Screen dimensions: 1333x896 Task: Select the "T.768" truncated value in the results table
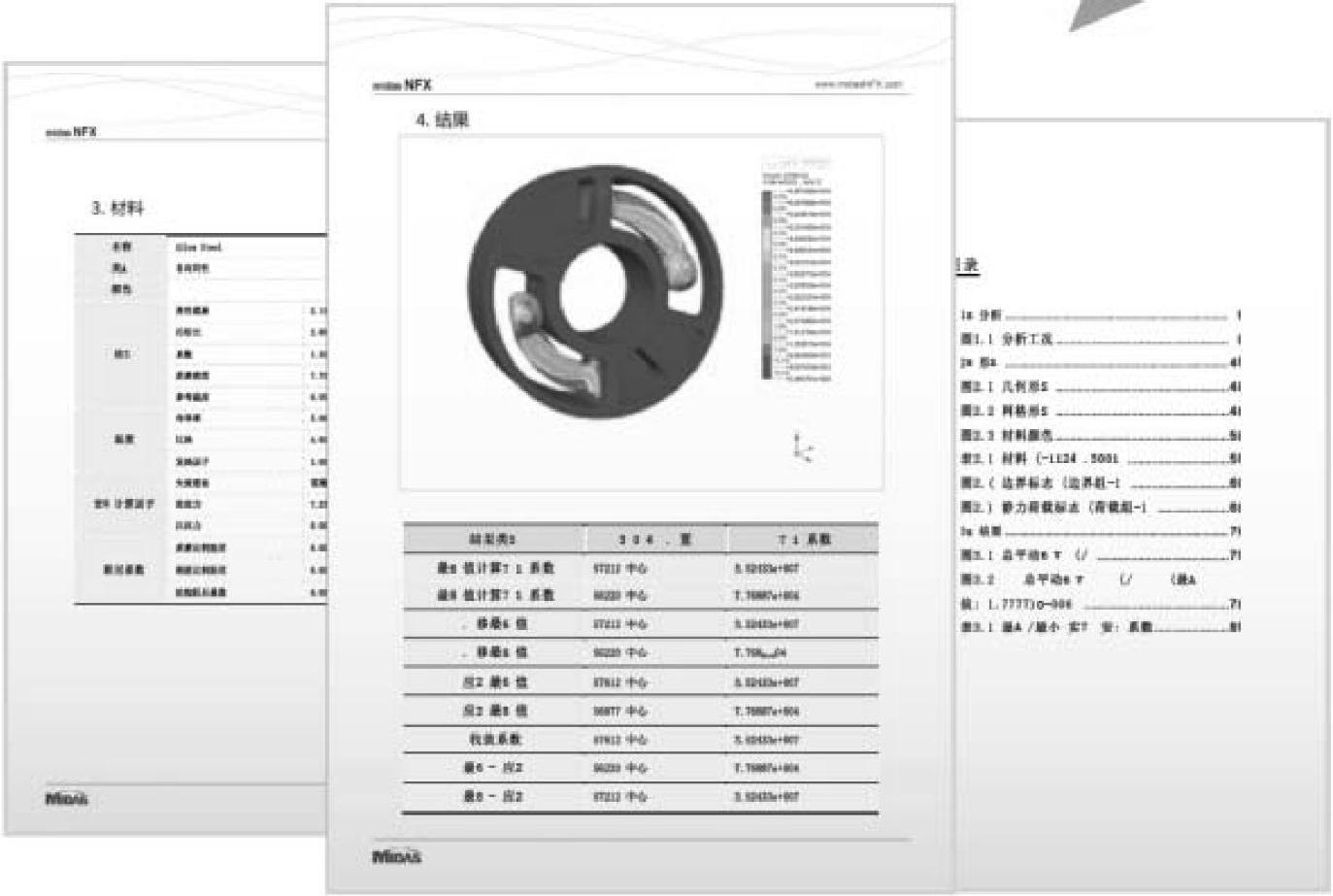point(760,653)
